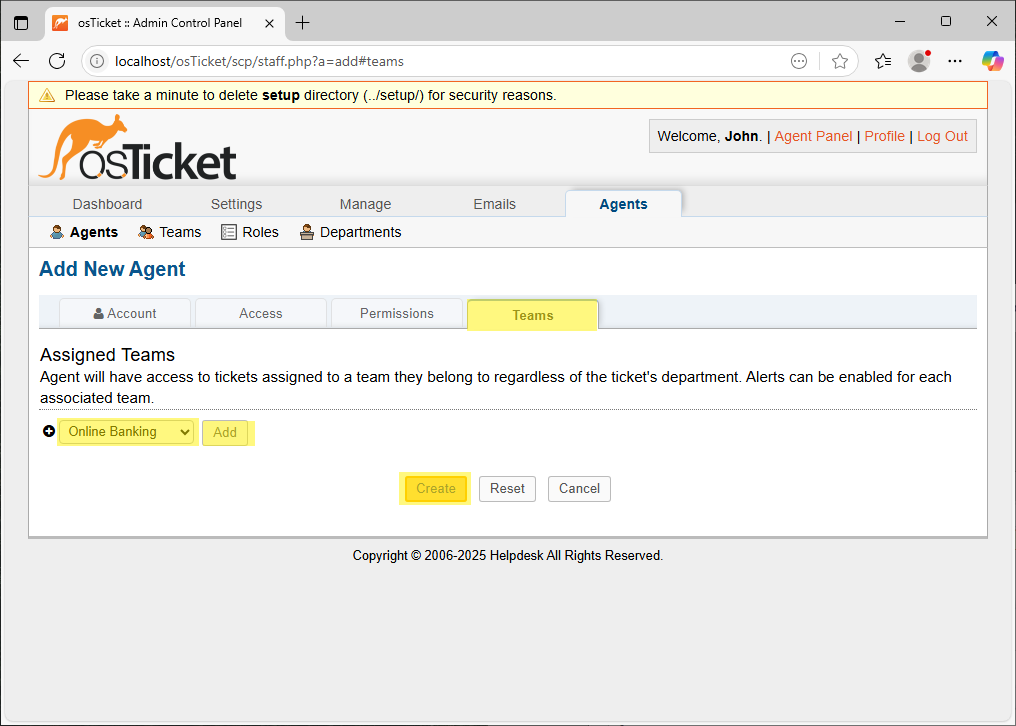Open a new browser tab

302,23
